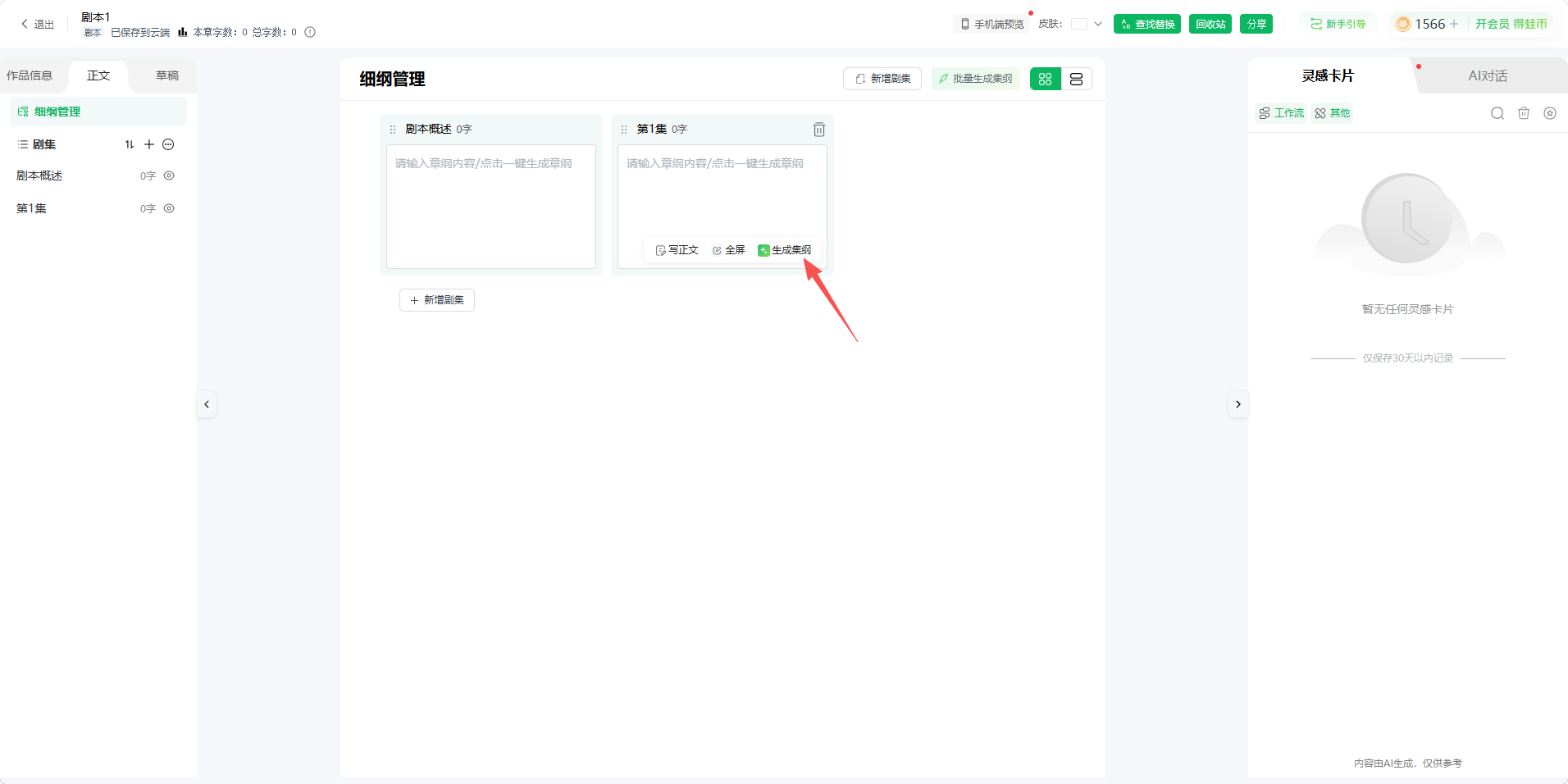Filter cards by 工作流
Viewport: 1568px width, 784px height.
(x=1281, y=113)
